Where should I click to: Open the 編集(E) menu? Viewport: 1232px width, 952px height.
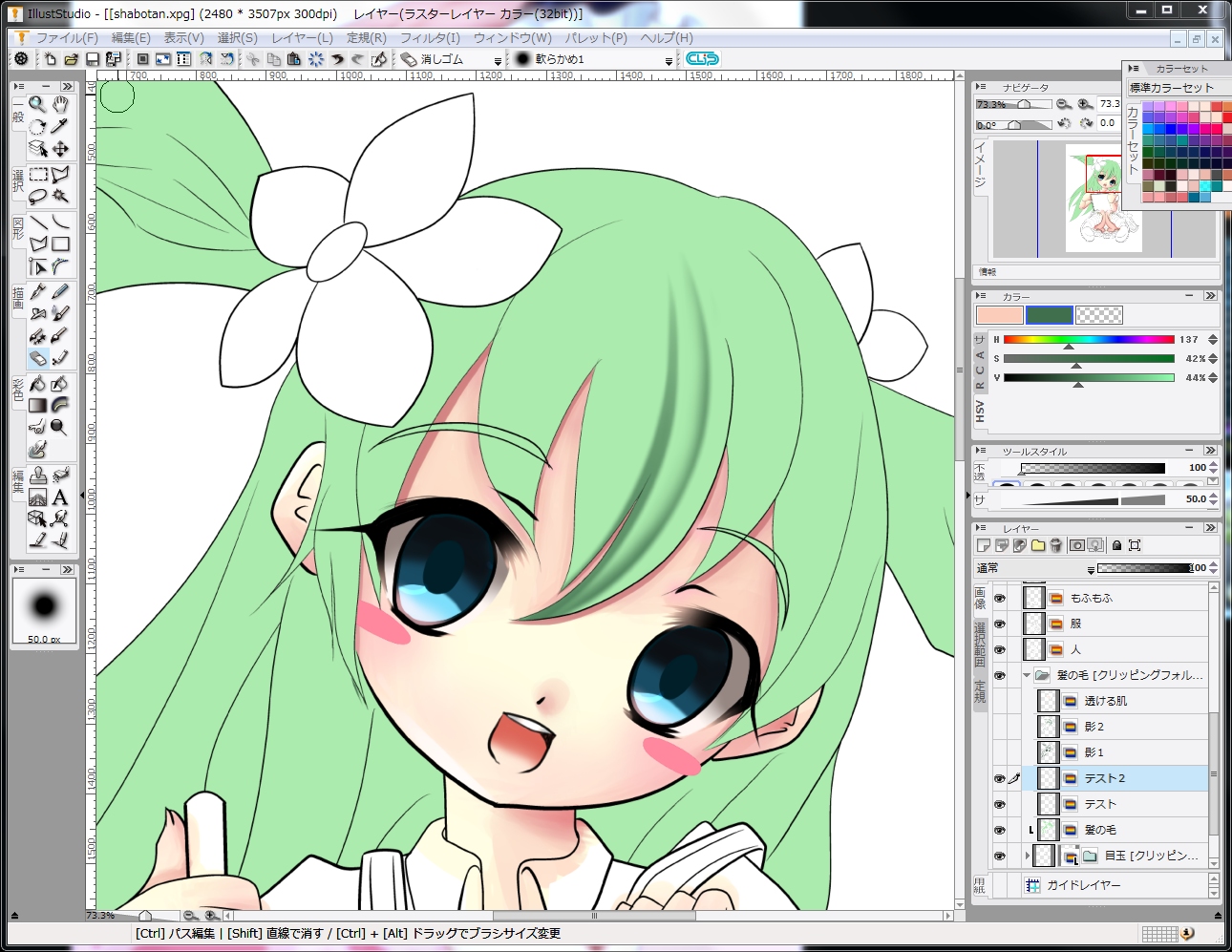pos(131,37)
